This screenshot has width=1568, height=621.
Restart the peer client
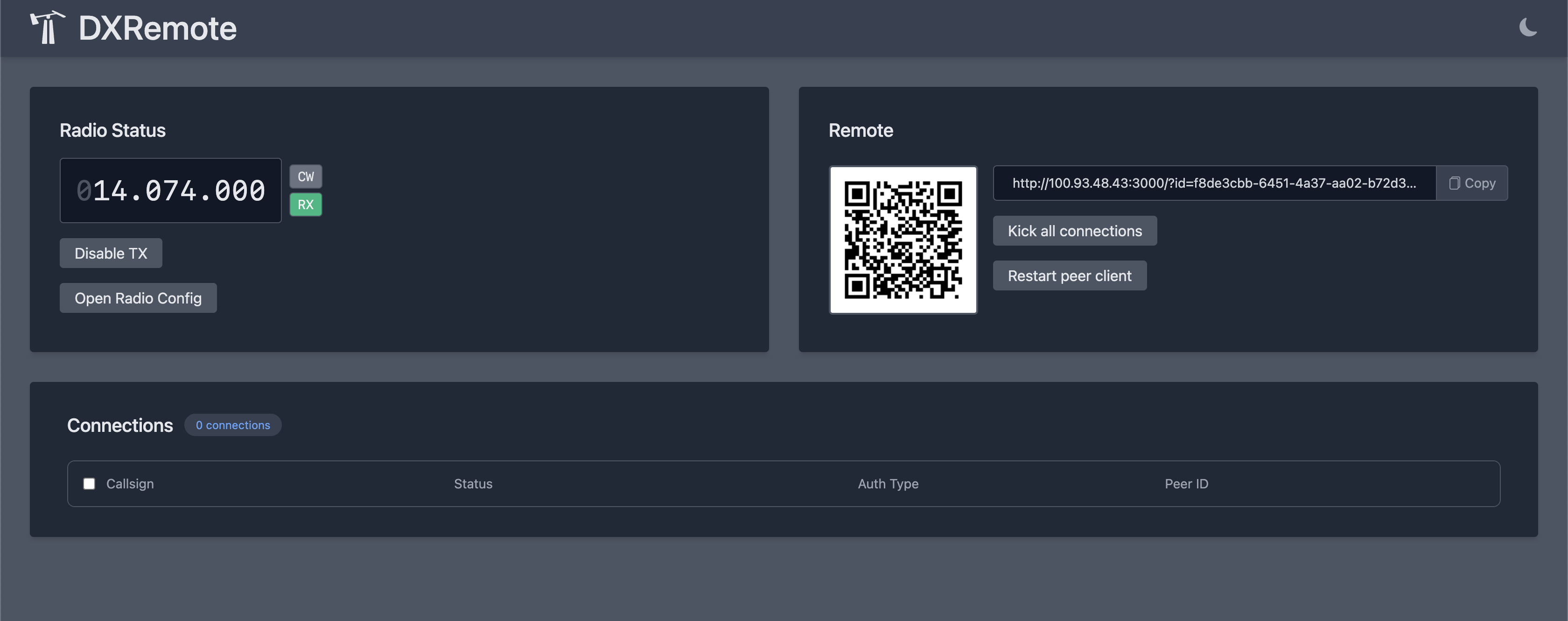coord(1070,276)
